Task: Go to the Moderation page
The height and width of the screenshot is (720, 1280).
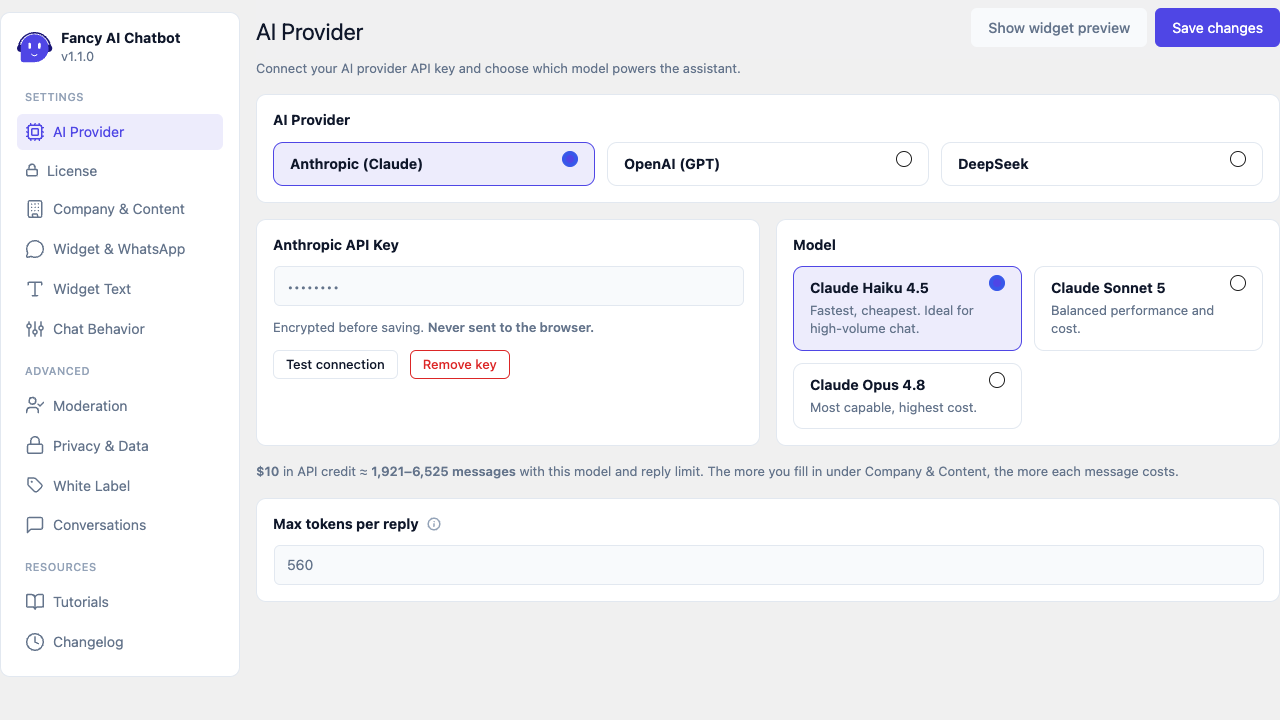Action: [x=120, y=406]
